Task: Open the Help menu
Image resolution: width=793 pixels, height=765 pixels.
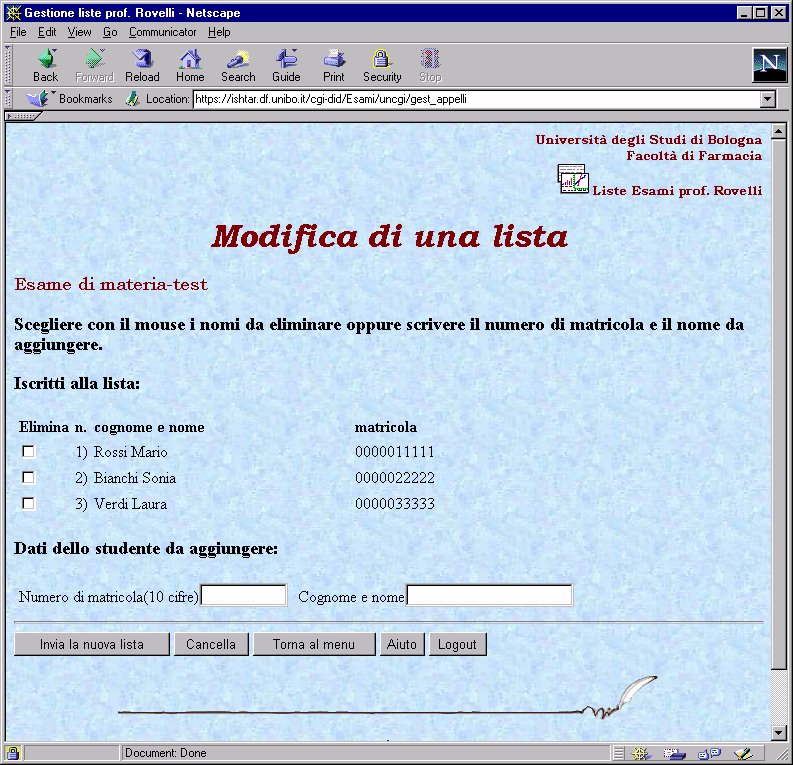Action: tap(219, 32)
